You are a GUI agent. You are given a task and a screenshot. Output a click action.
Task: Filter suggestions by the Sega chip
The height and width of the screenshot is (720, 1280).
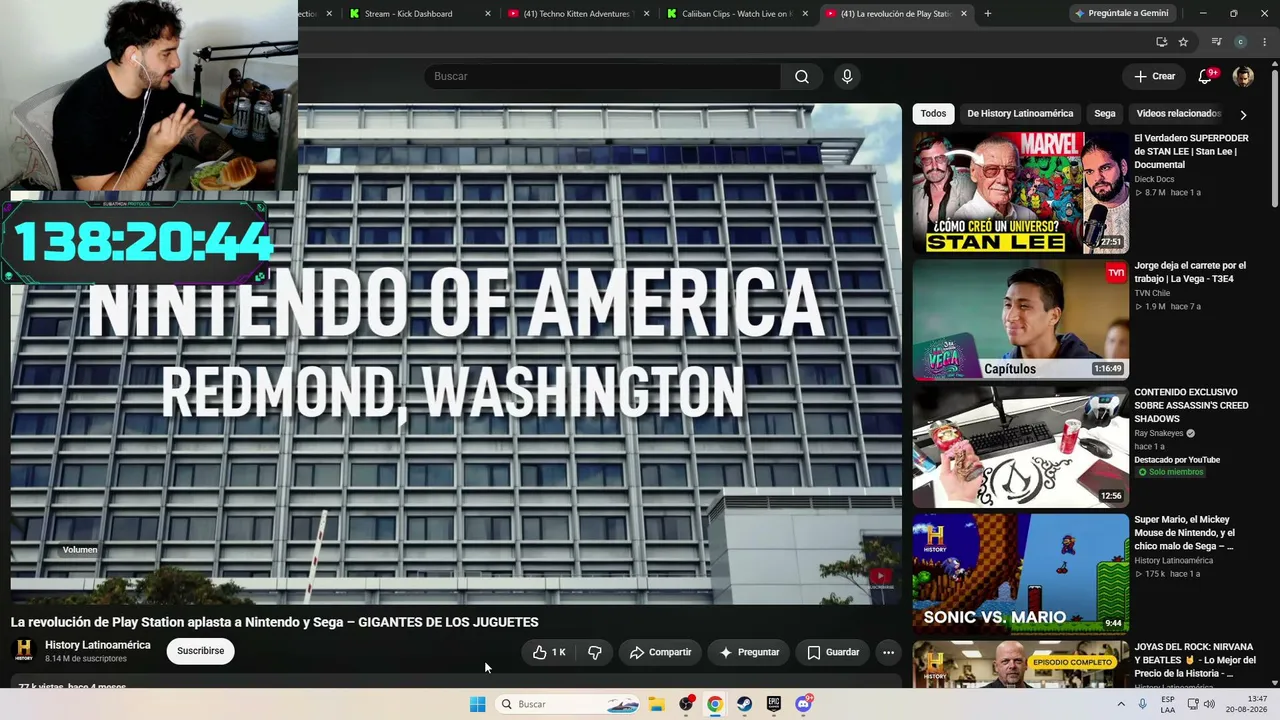point(1104,114)
